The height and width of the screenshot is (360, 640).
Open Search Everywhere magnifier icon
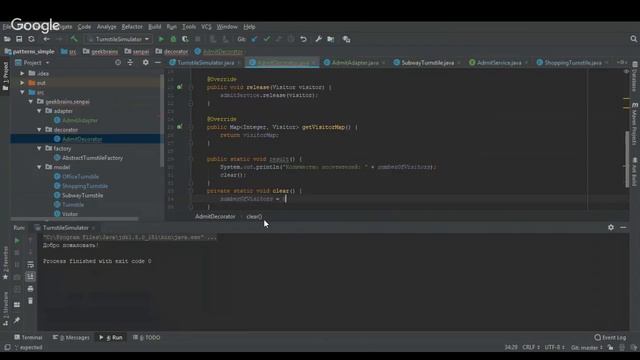[633, 39]
